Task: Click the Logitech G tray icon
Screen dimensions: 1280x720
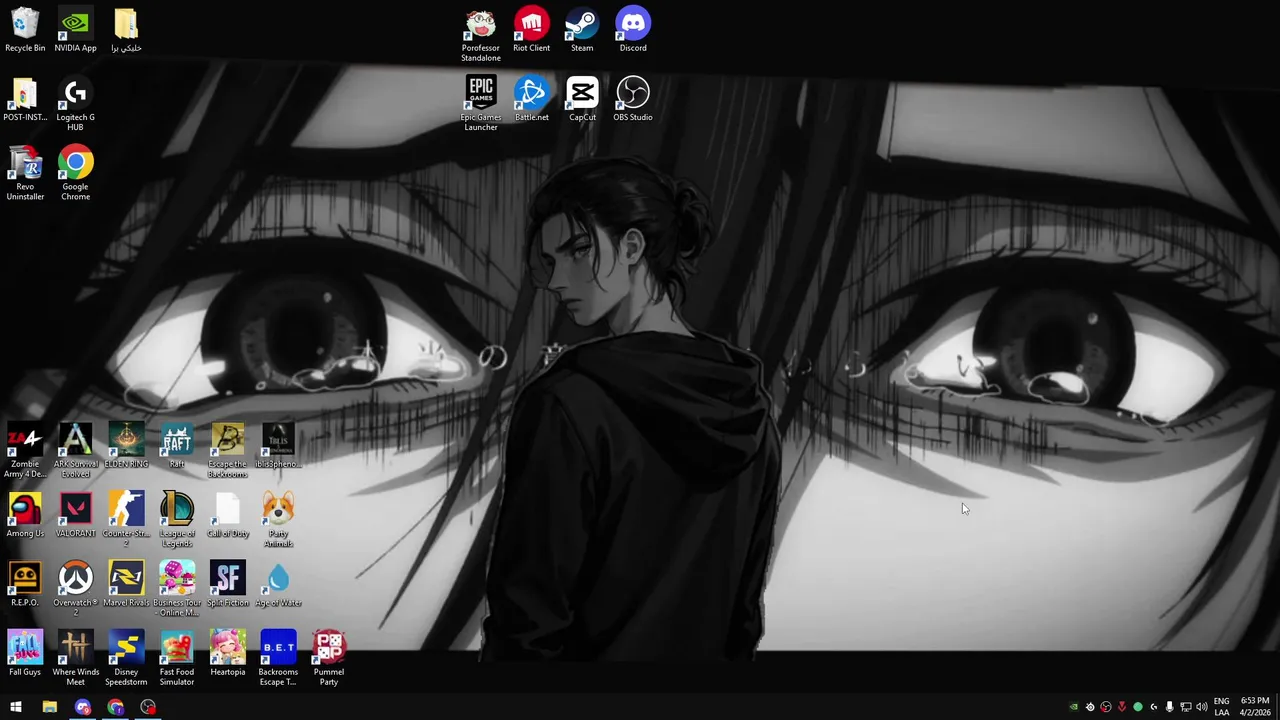Action: coord(1154,707)
